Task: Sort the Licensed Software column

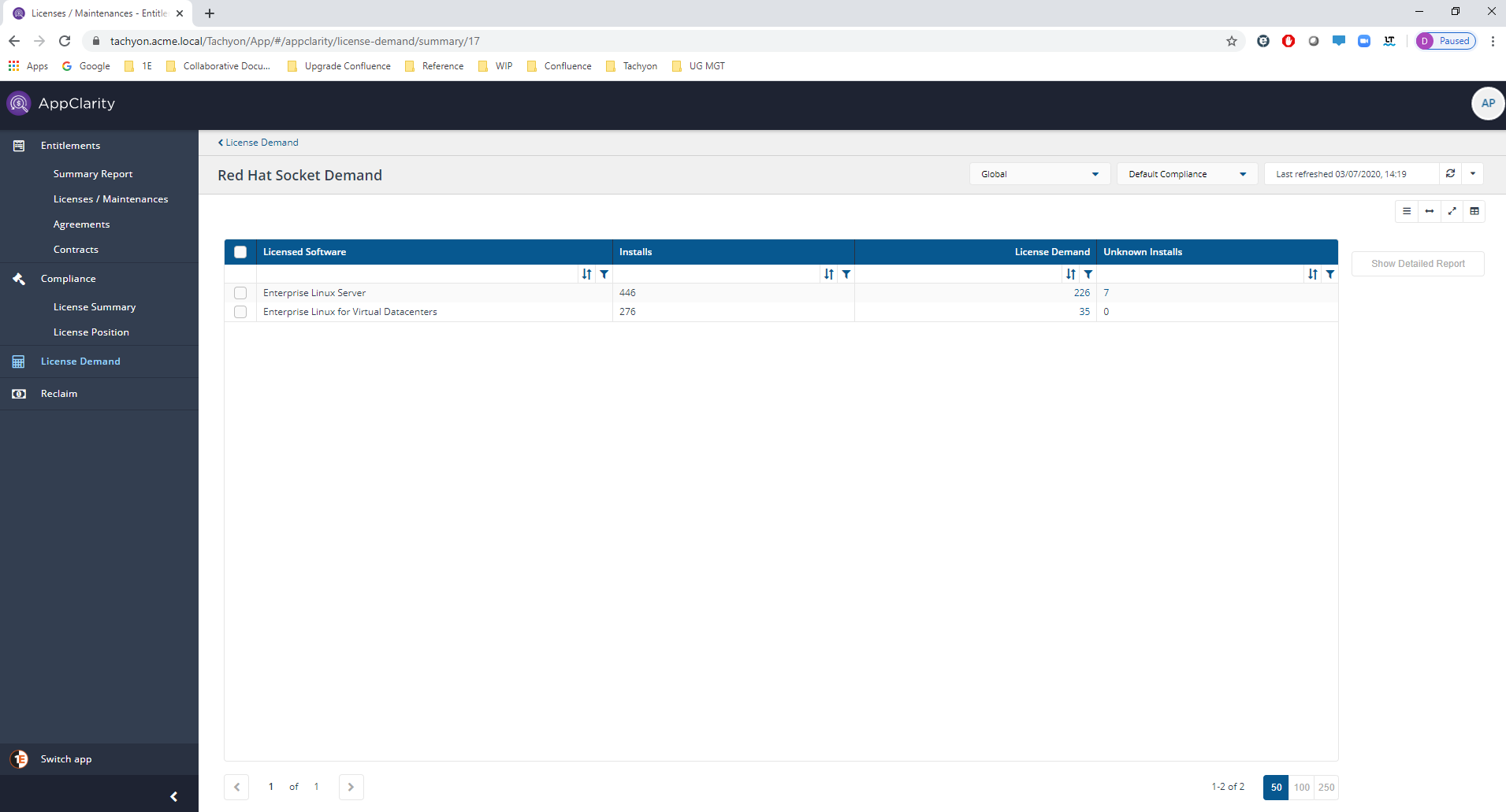Action: coord(587,274)
